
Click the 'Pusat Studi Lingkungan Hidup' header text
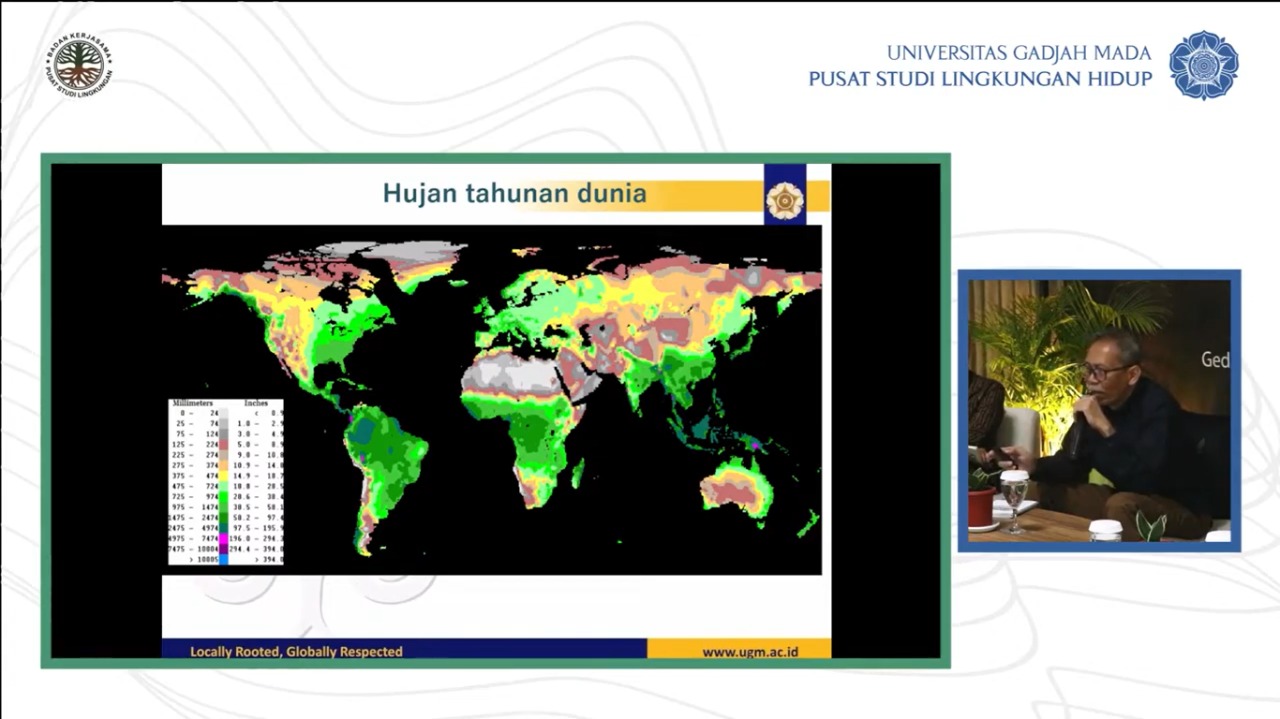pos(980,79)
